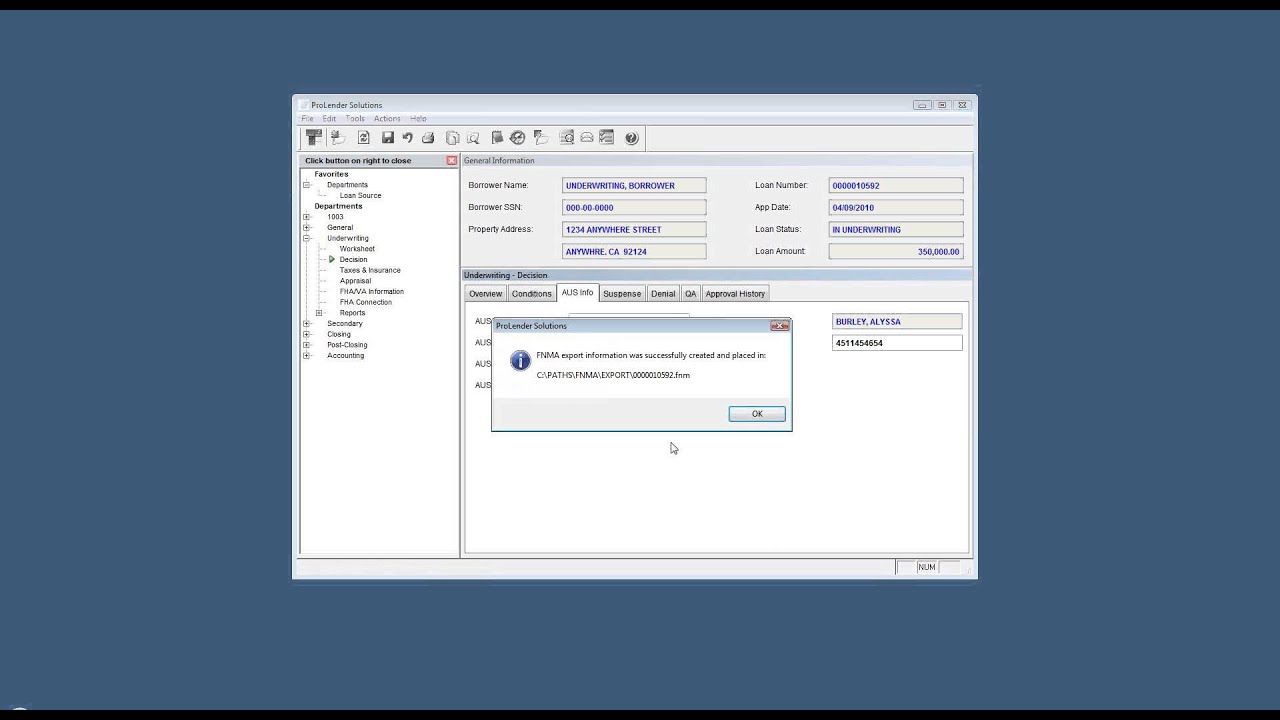
Task: Expand the Secondary tree node
Action: tap(307, 324)
